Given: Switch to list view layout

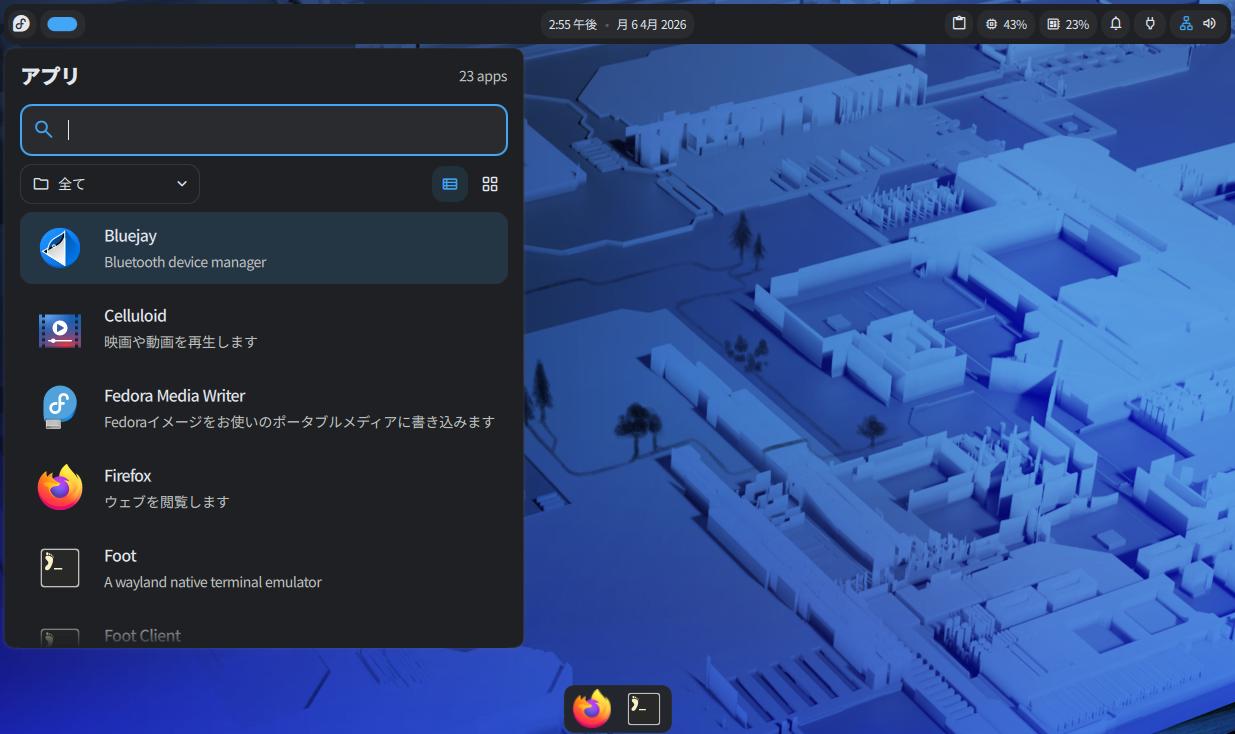Looking at the screenshot, I should [450, 184].
